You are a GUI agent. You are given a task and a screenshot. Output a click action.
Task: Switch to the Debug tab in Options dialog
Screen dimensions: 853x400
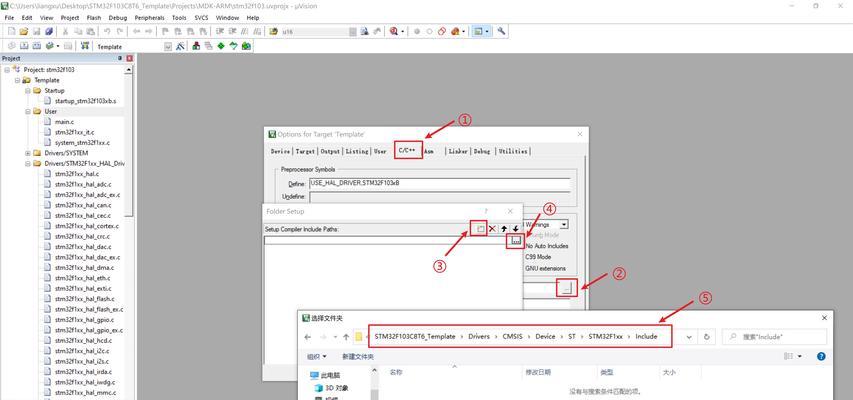[482, 151]
